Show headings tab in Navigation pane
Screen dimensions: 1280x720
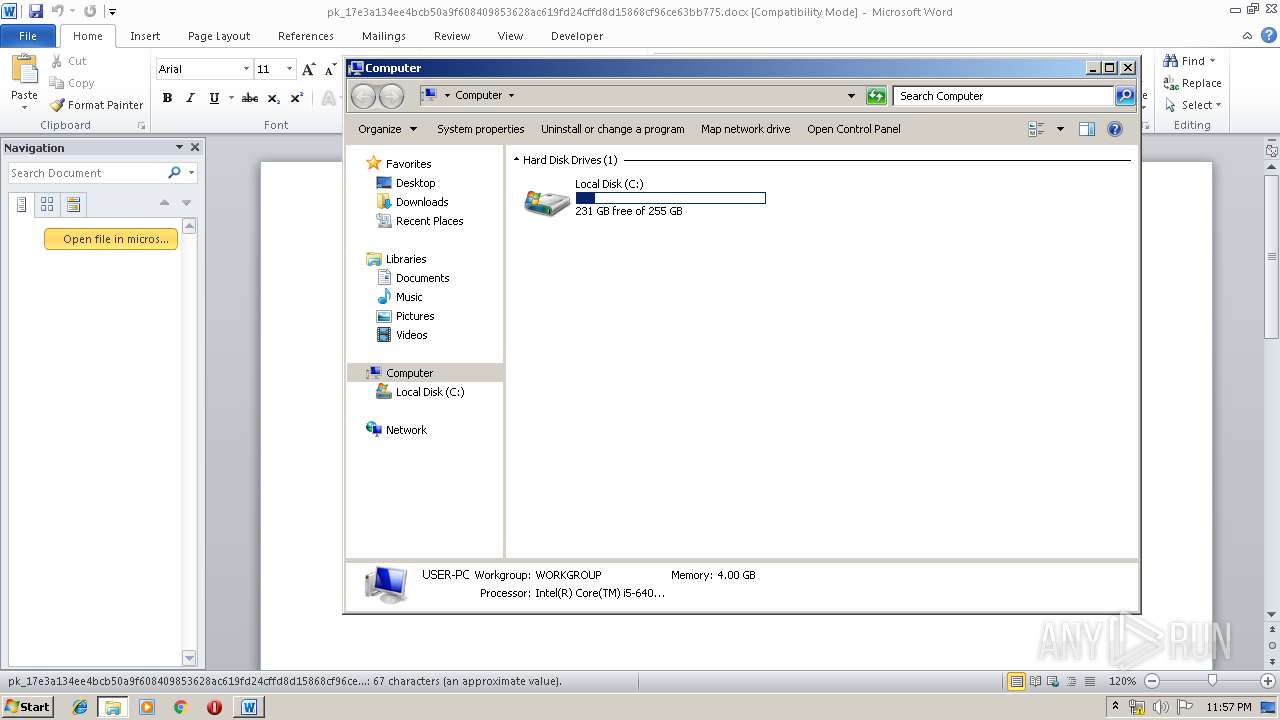pyautogui.click(x=22, y=204)
